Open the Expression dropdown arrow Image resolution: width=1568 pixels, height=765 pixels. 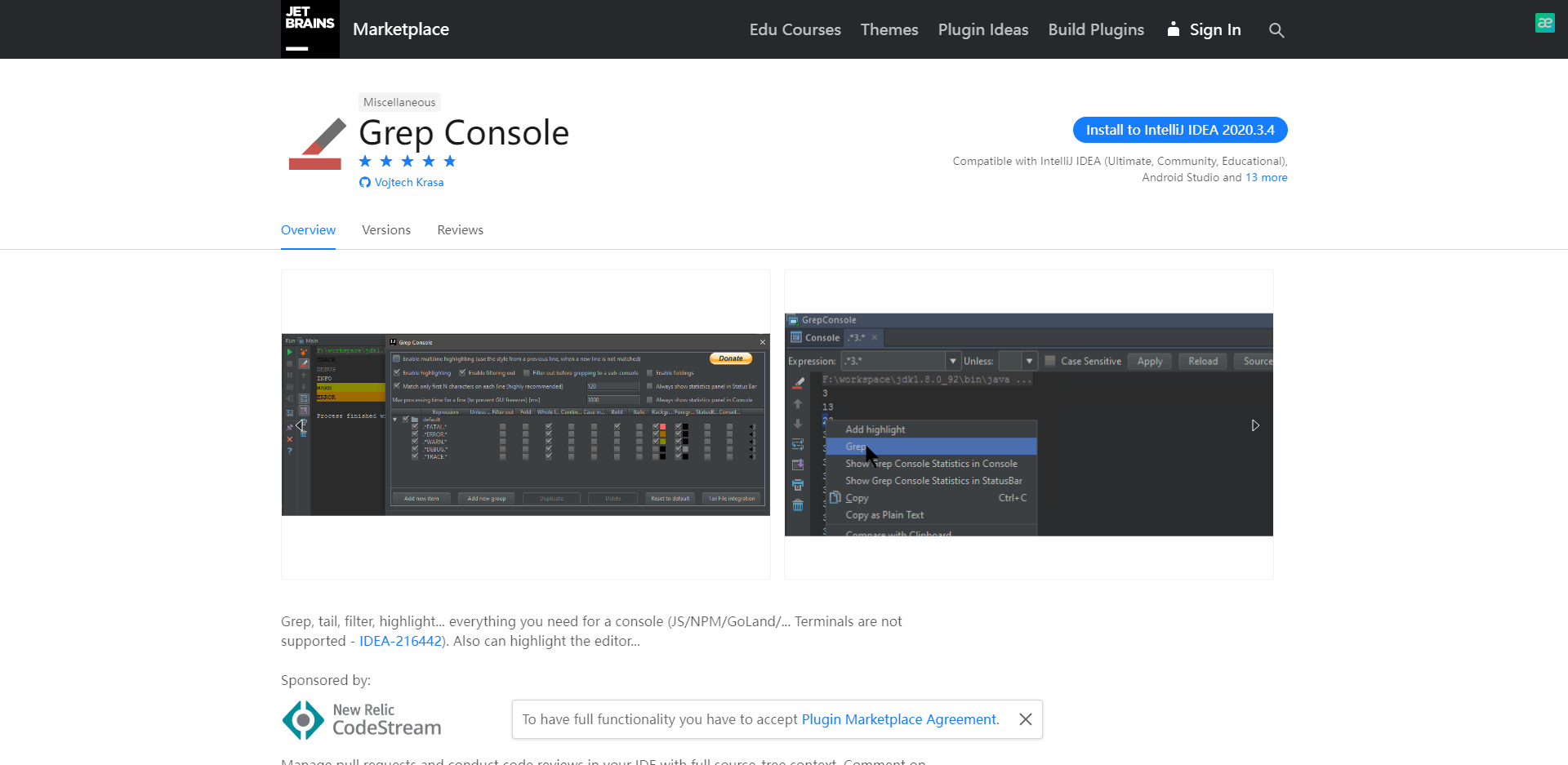[952, 361]
